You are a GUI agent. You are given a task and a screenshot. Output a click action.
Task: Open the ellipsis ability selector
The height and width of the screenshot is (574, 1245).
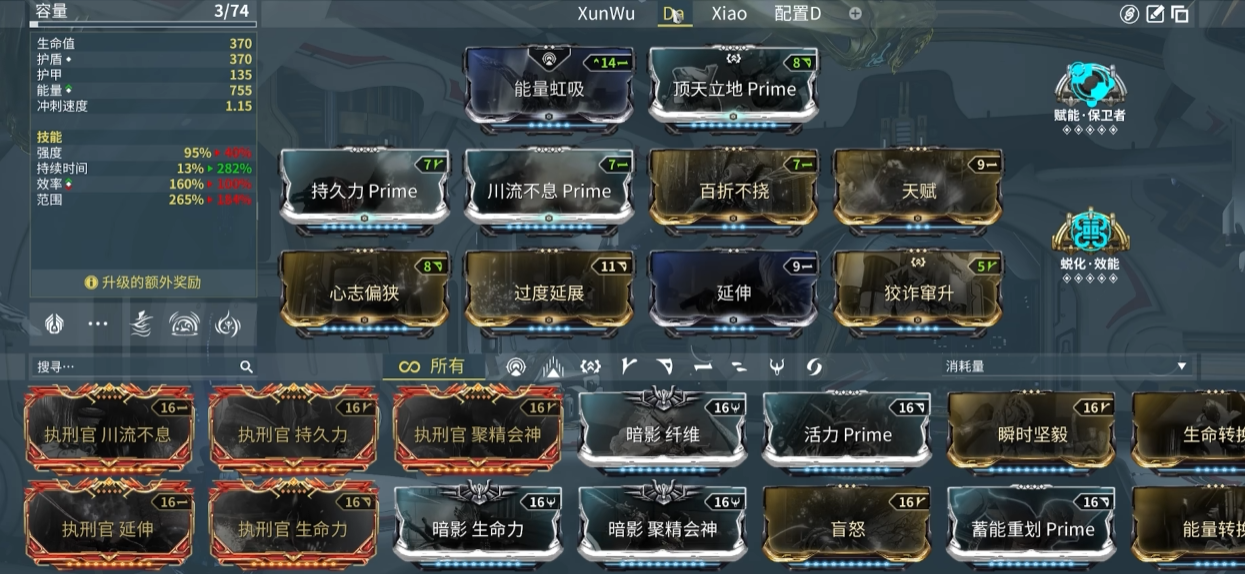click(x=98, y=324)
